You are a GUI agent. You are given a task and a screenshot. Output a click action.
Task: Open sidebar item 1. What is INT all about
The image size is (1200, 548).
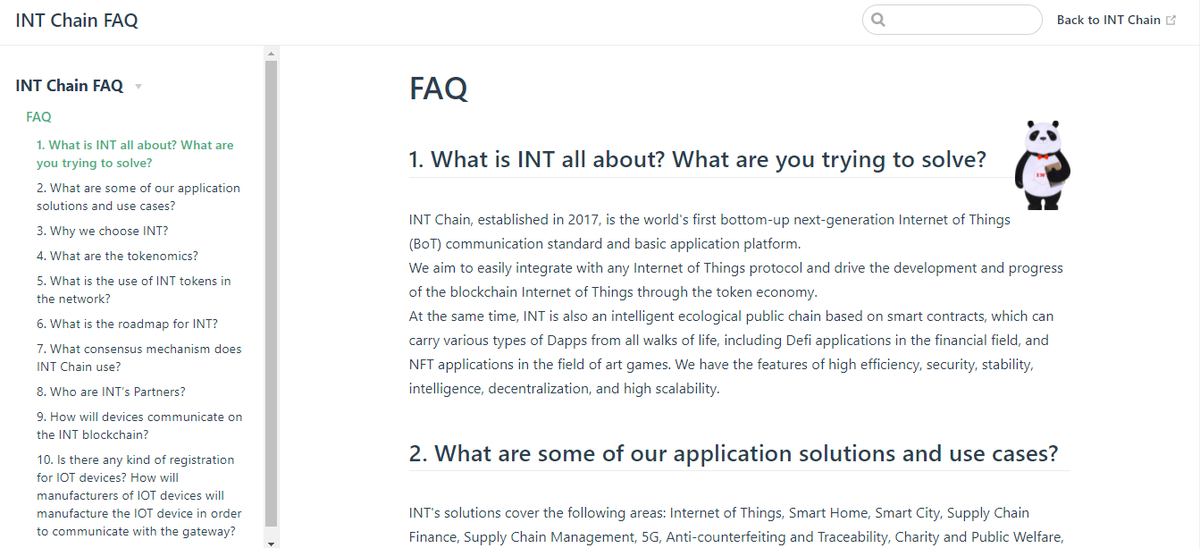(x=135, y=154)
